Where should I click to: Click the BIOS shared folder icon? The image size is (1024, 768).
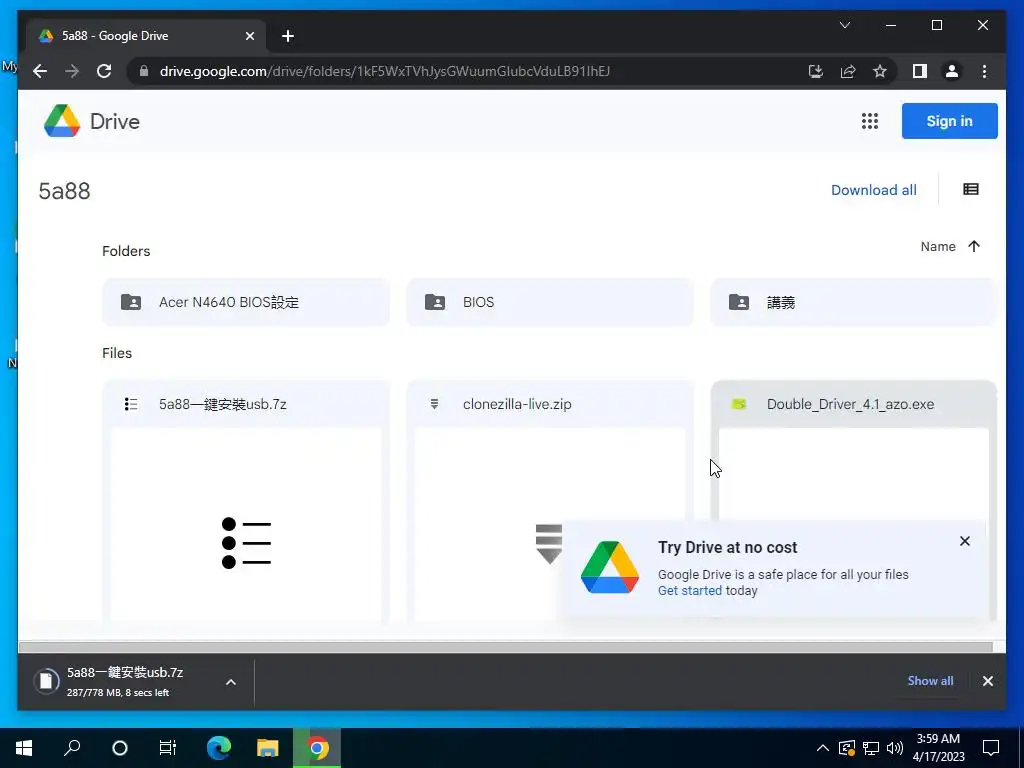pyautogui.click(x=435, y=302)
